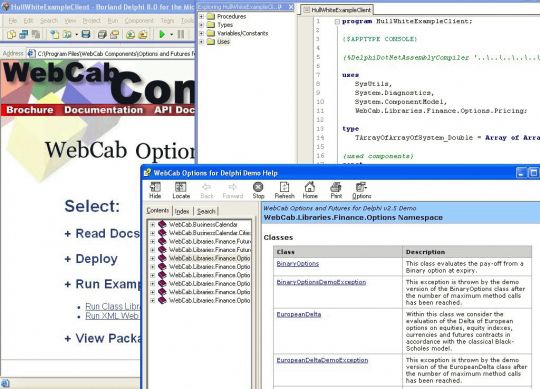The image size is (540, 389).
Task: Expand the Uses node in the code explorer
Action: (x=201, y=42)
